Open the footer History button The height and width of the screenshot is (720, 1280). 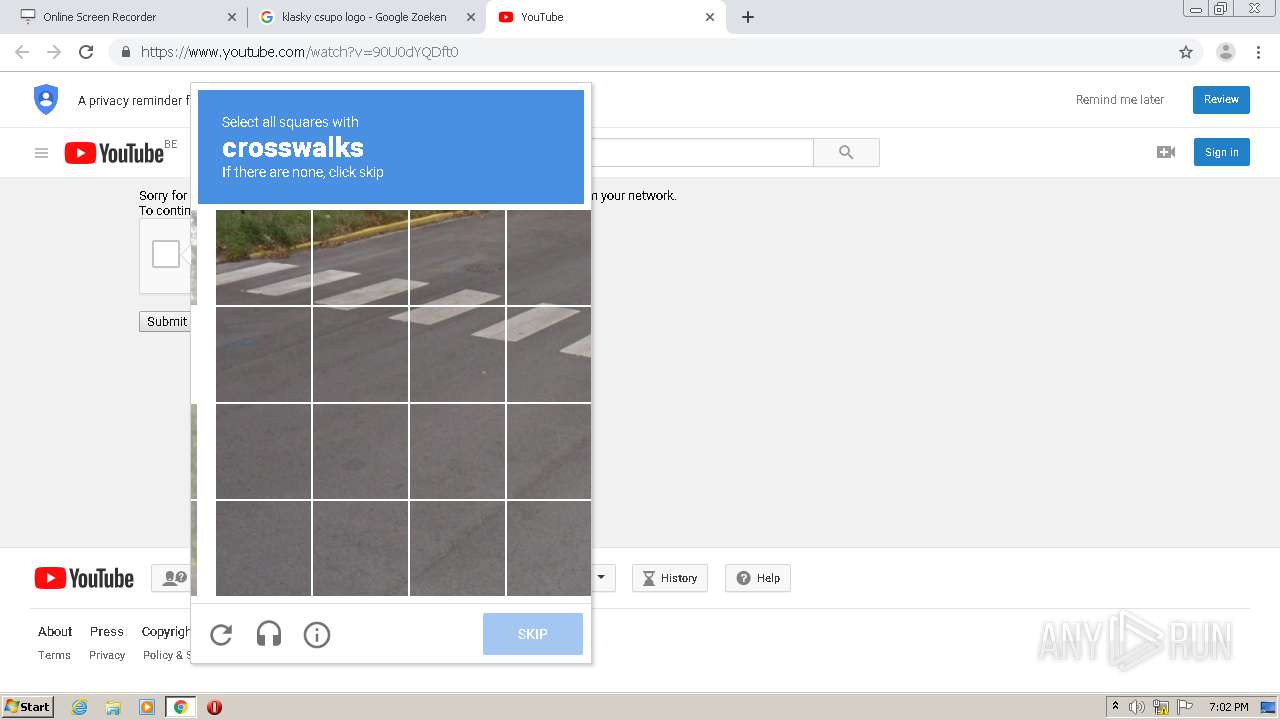[x=670, y=578]
